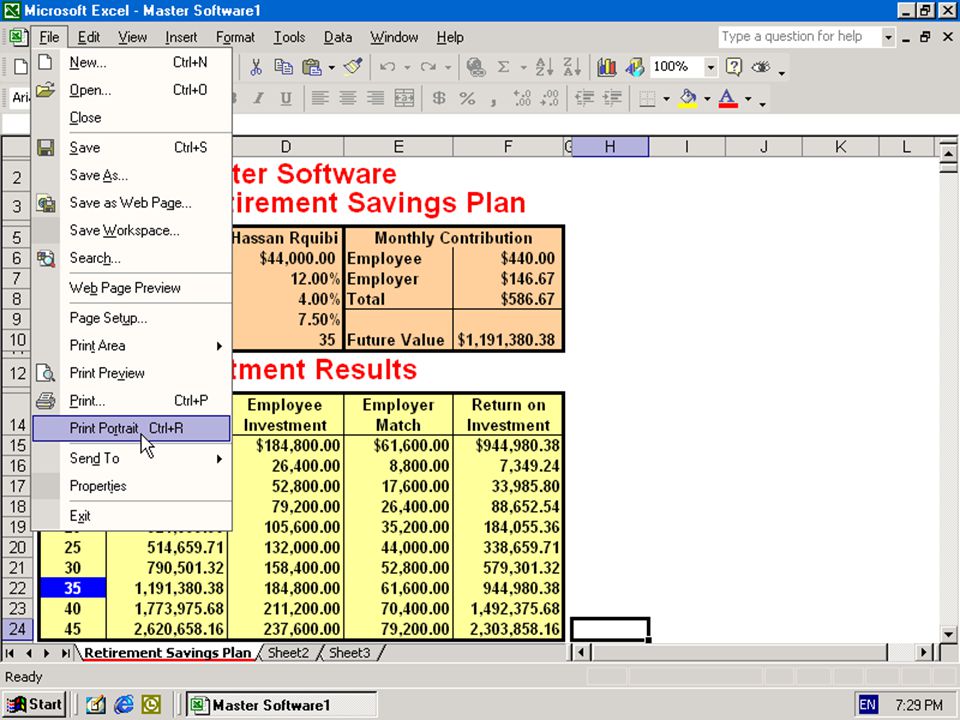This screenshot has width=960, height=720.
Task: Show the Drawing toolbar
Action: tap(635, 67)
